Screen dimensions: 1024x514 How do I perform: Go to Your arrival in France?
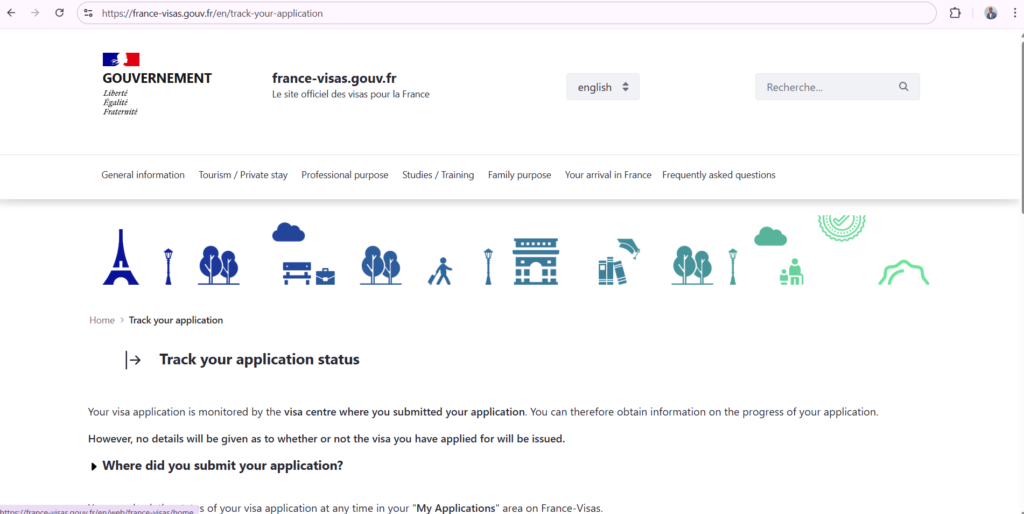608,175
